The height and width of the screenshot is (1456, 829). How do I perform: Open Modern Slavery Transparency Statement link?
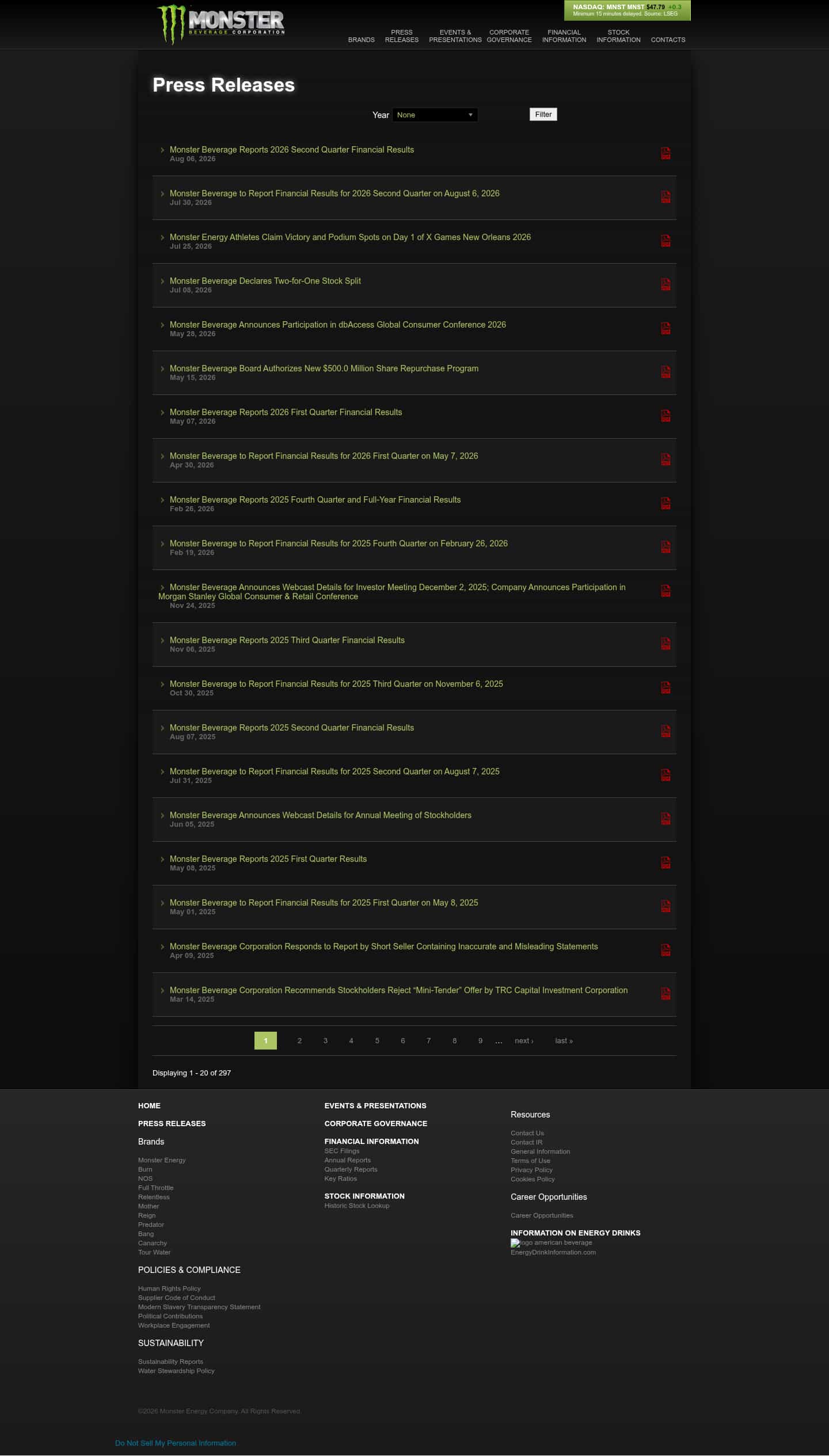coord(199,1307)
